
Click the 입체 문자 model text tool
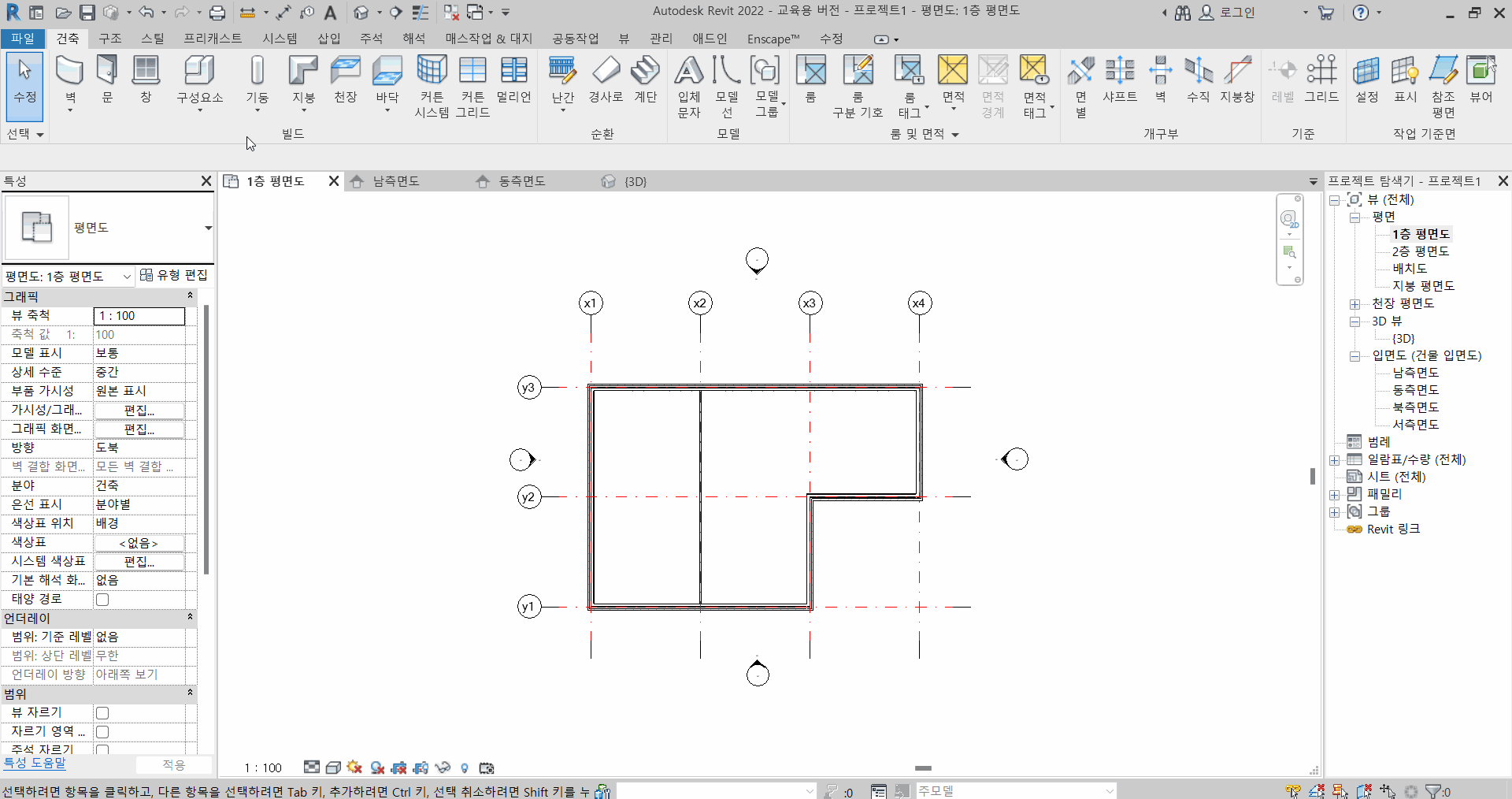click(689, 87)
